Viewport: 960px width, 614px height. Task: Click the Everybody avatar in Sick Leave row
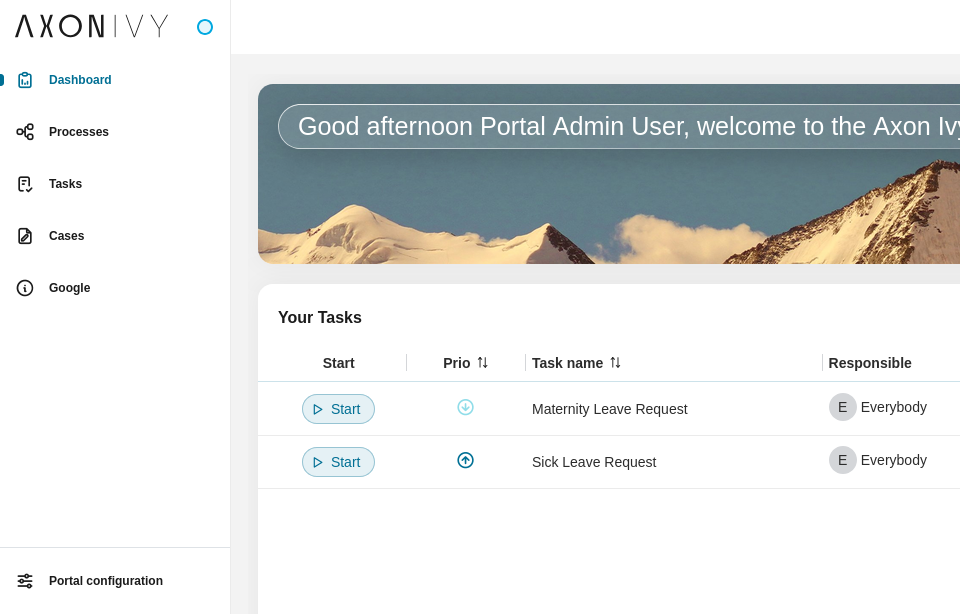[x=842, y=460]
